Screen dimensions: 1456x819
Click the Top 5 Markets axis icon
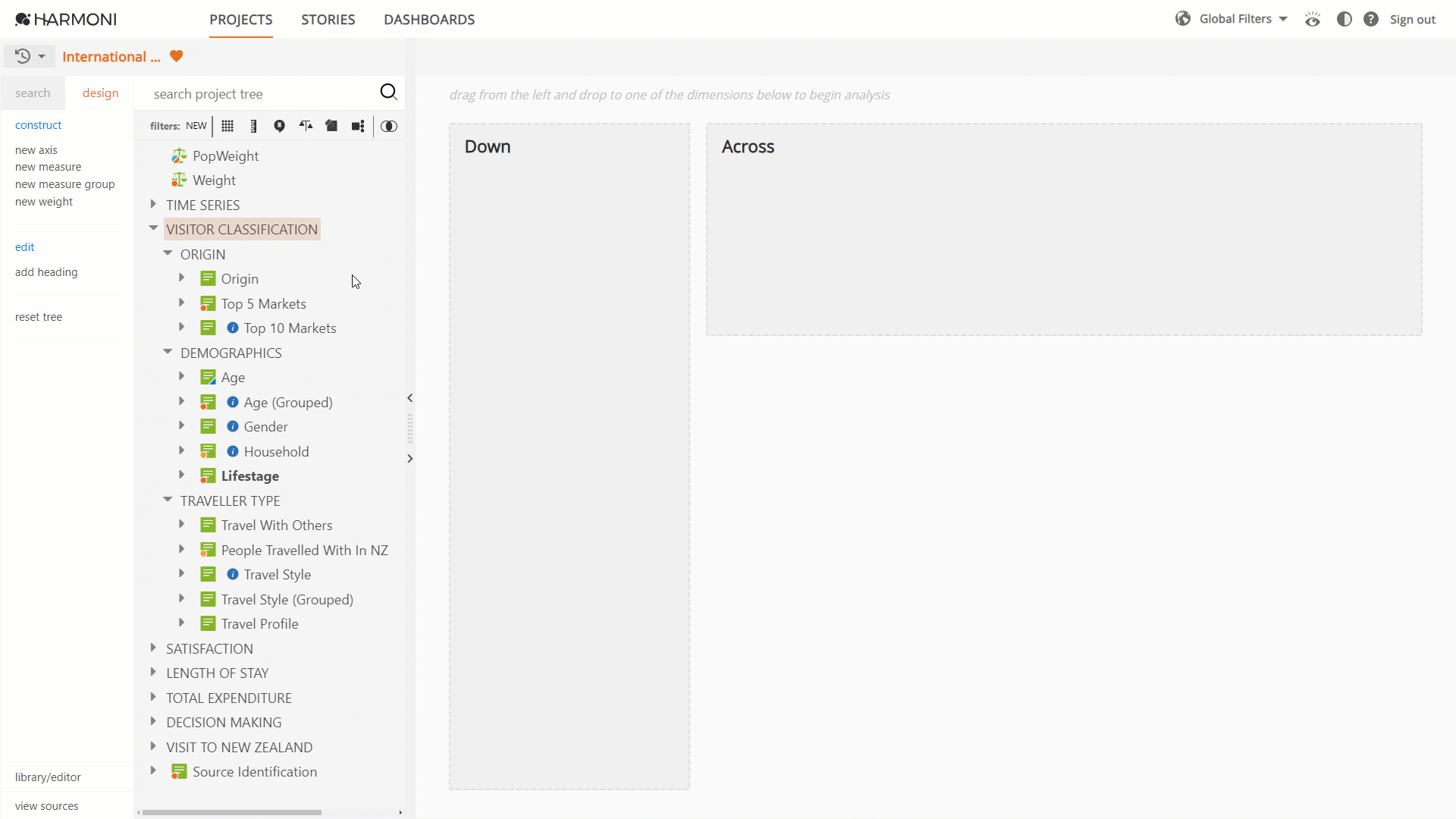208,303
